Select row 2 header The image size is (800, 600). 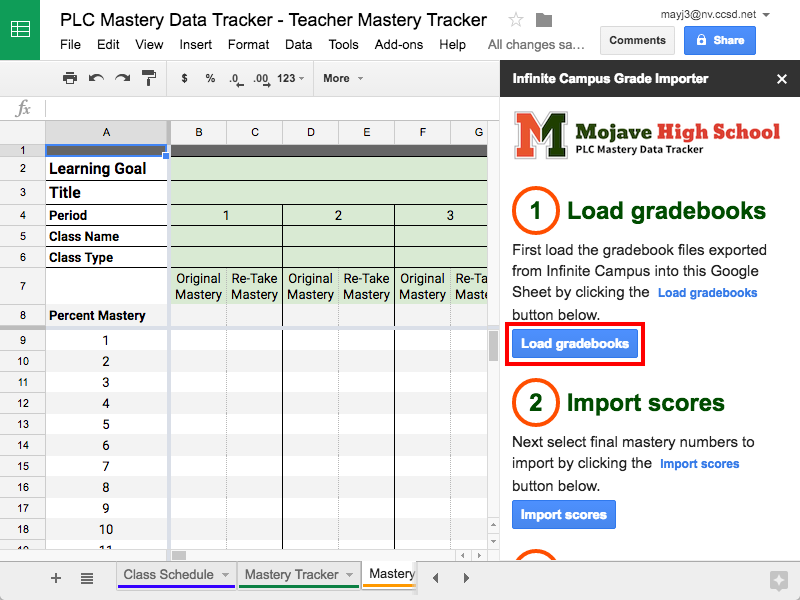point(22,168)
